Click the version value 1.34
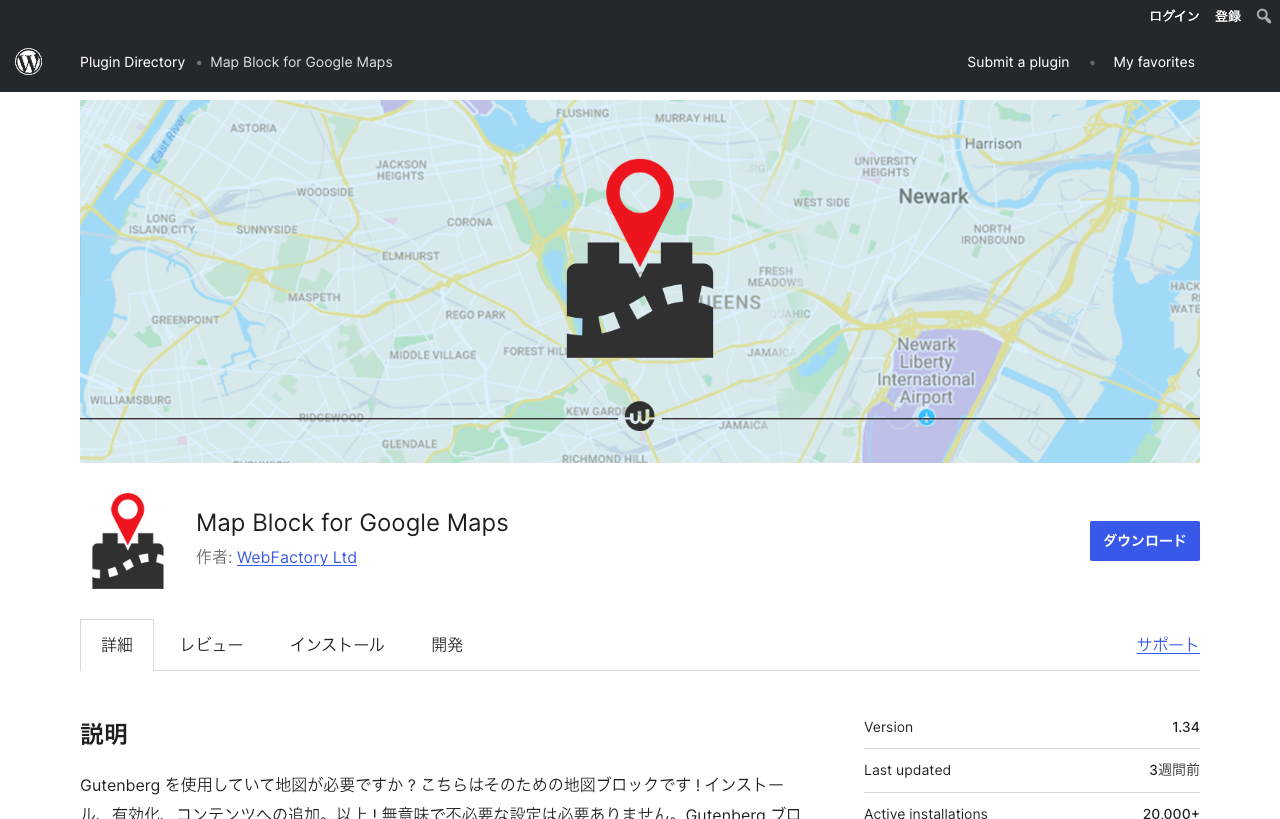The height and width of the screenshot is (819, 1280). [x=1186, y=727]
